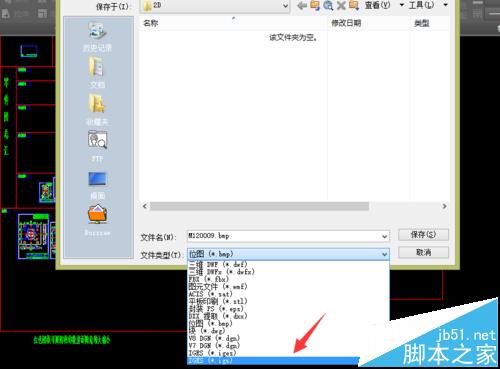Open the Buzzsaw location shortcut
500x369 pixels.
coord(97,220)
